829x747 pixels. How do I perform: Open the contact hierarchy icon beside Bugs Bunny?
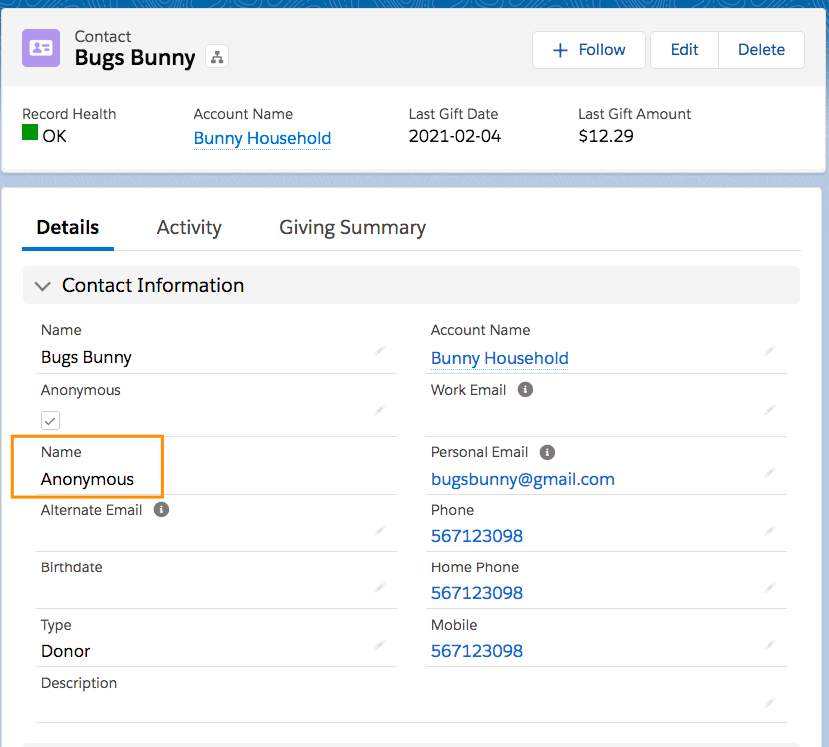tap(217, 57)
